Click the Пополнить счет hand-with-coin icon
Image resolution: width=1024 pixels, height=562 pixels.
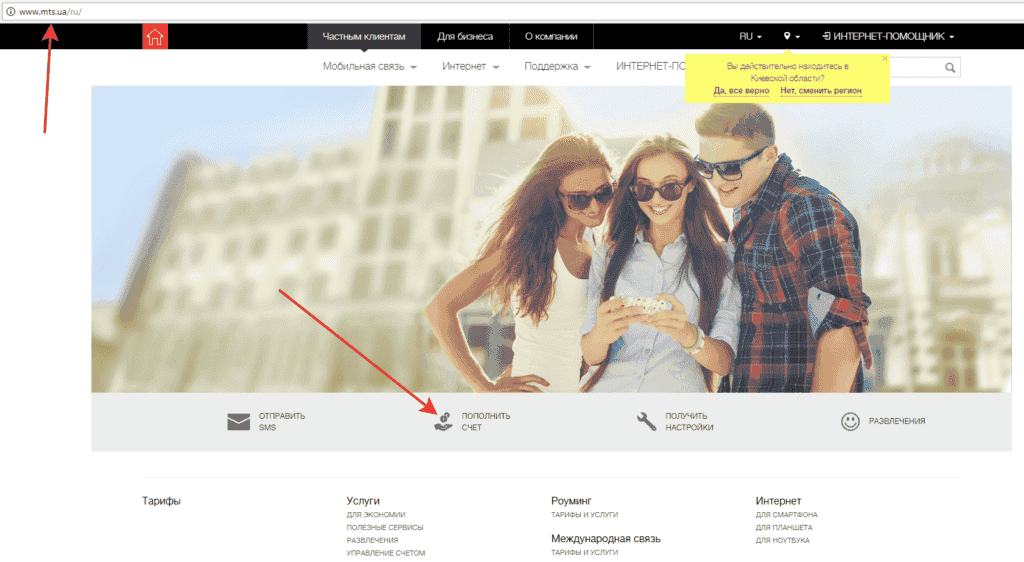(x=443, y=421)
